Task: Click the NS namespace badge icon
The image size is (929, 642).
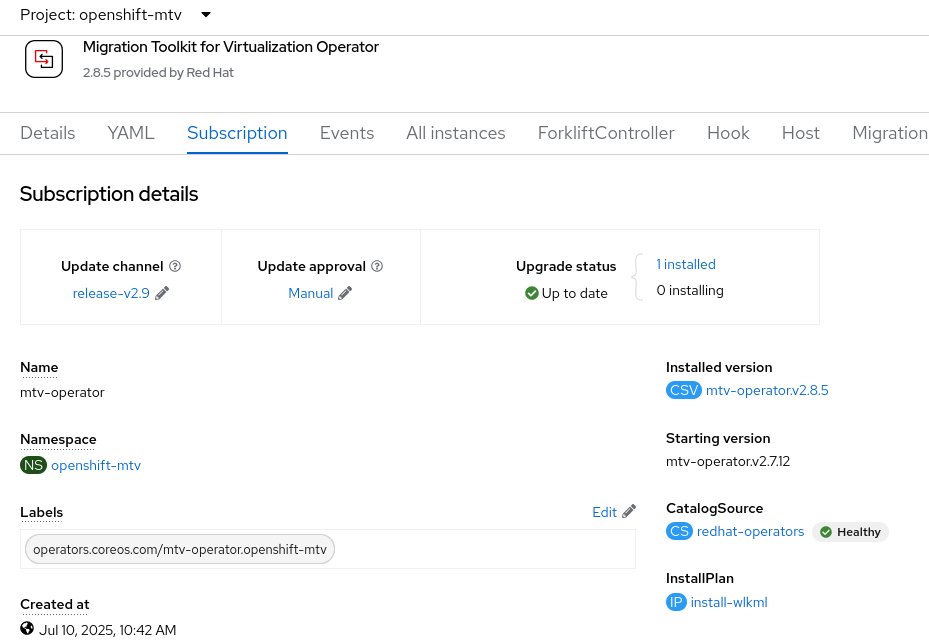Action: click(33, 465)
